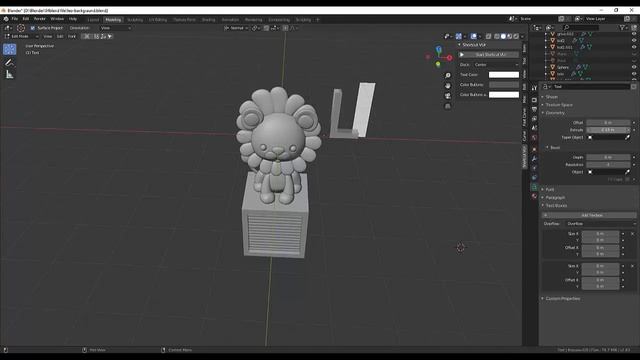
Task: Toggle camera view icon
Action: (448, 96)
